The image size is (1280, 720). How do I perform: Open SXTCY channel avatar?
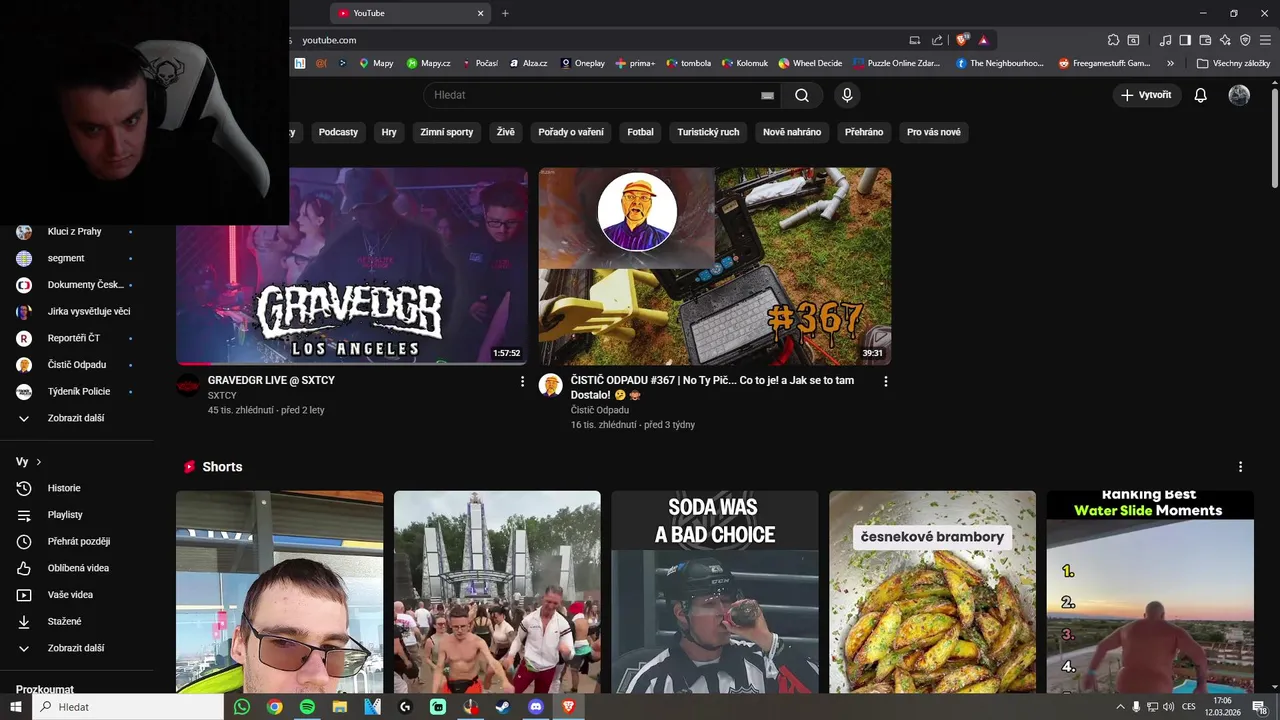pyautogui.click(x=188, y=386)
